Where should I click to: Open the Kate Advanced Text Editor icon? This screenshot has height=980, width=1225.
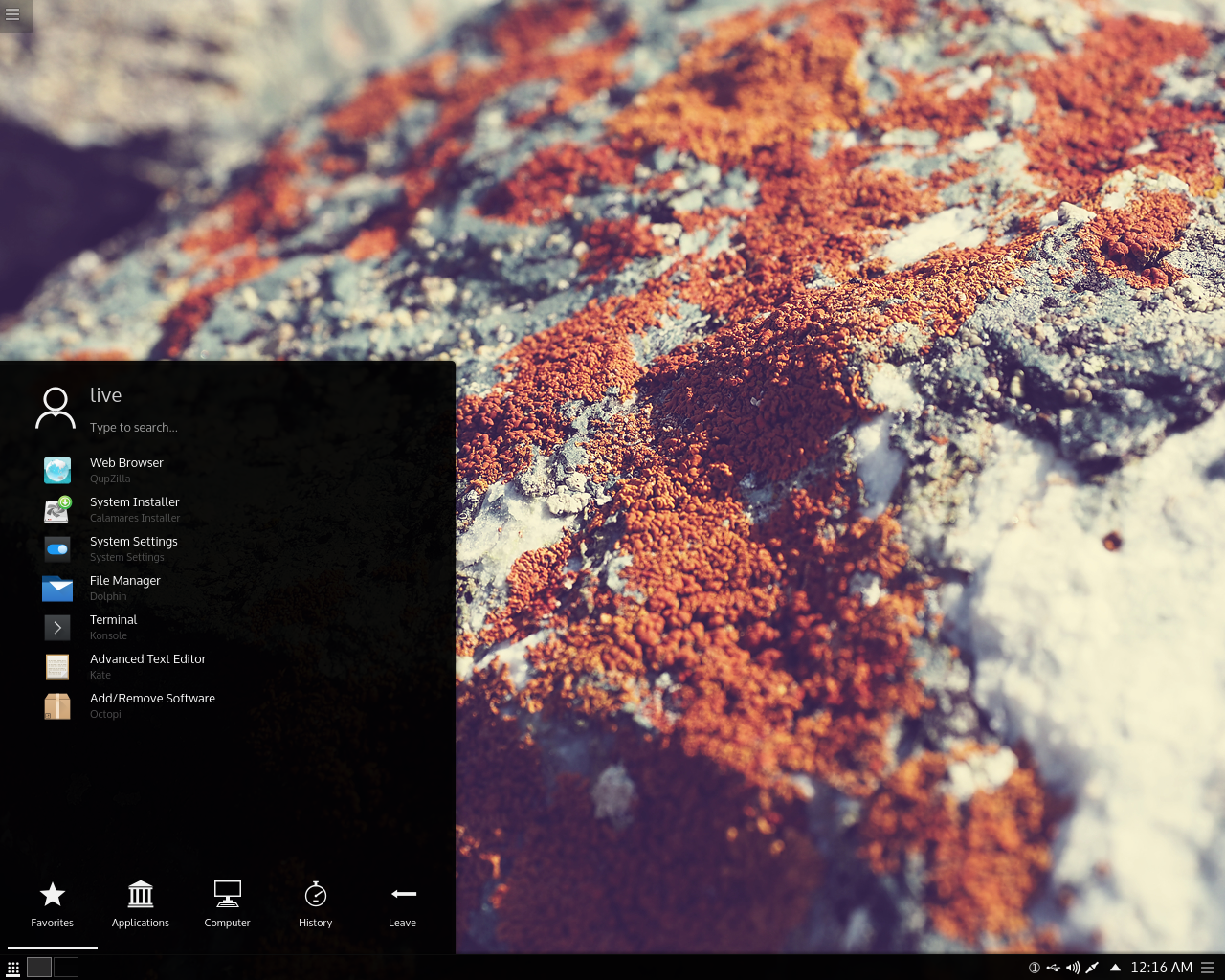(57, 666)
